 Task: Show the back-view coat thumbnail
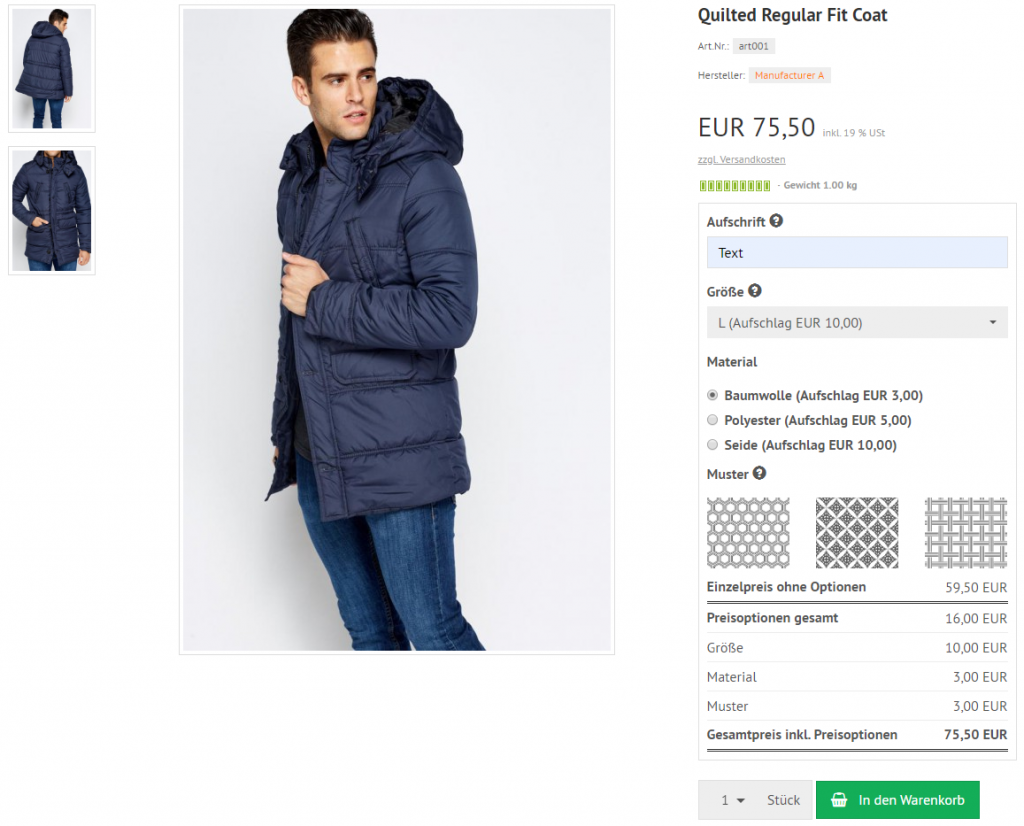click(52, 69)
